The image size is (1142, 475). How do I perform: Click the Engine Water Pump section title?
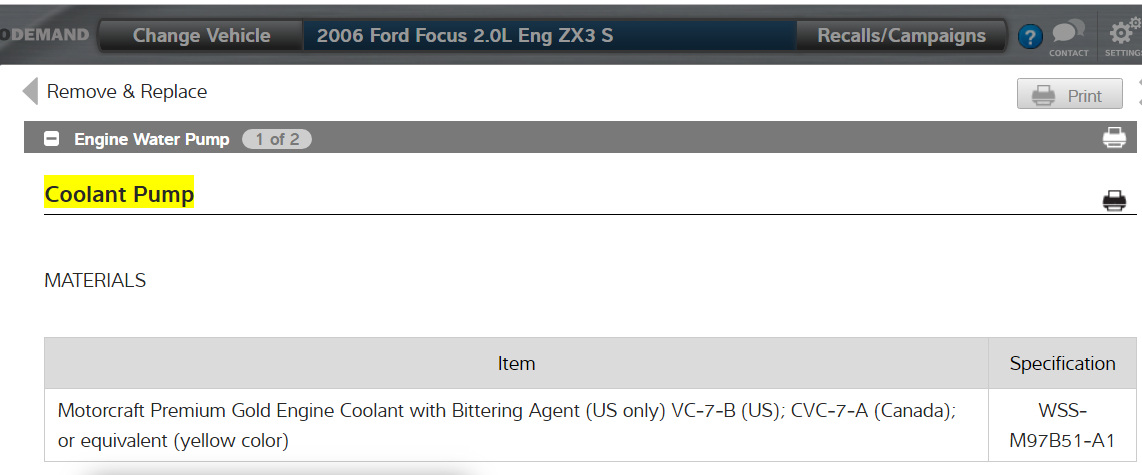pos(152,139)
